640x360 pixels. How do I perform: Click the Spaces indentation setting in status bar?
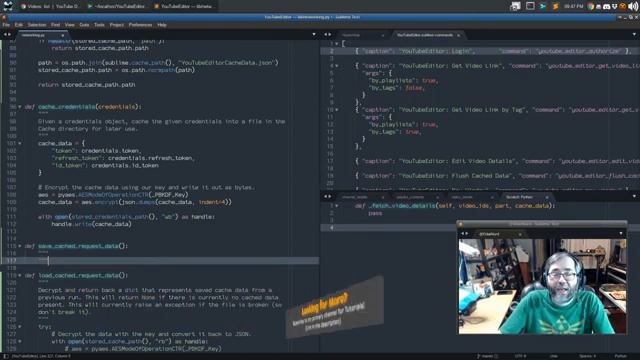click(587, 356)
